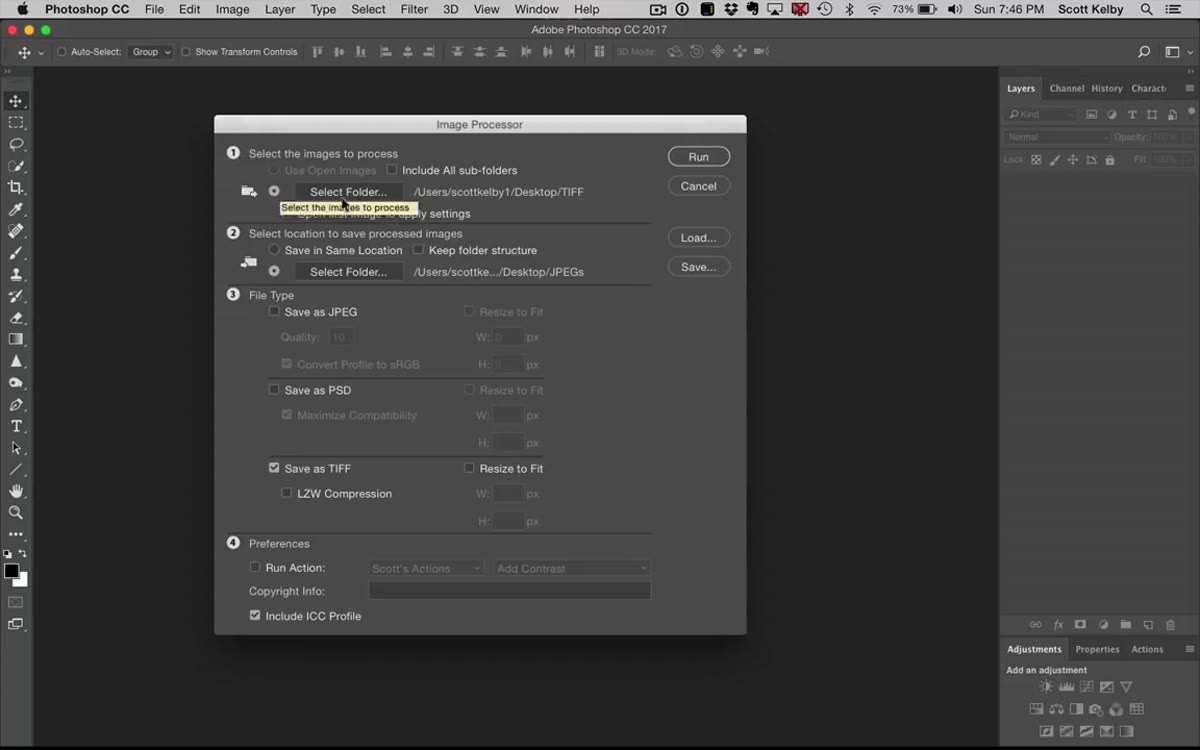Select the Gradient tool
This screenshot has width=1200, height=750.
click(16, 339)
